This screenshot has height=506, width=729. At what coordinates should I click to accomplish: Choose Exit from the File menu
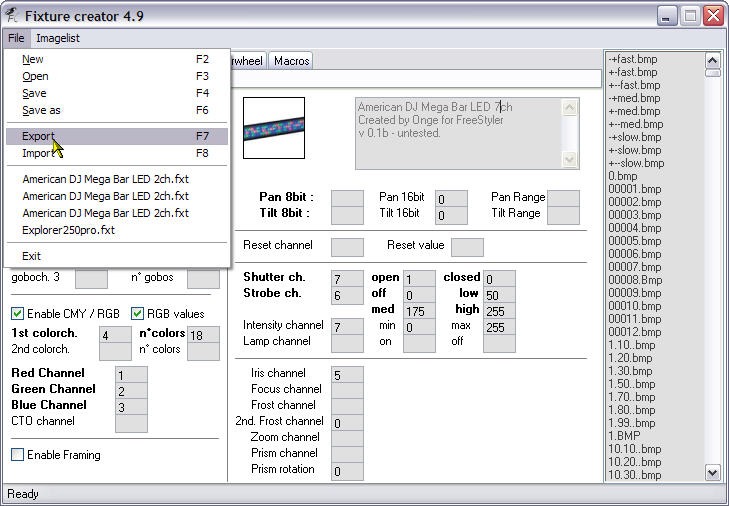[x=116, y=256]
